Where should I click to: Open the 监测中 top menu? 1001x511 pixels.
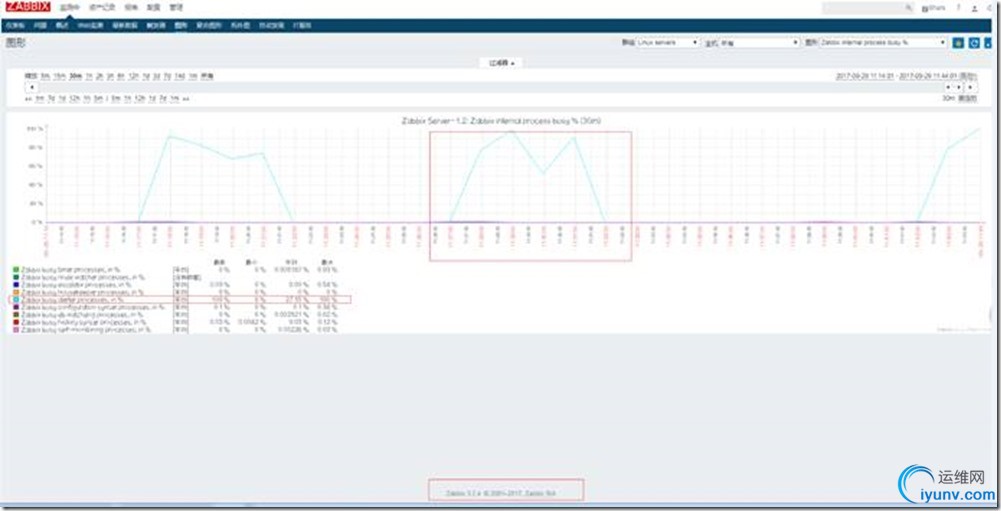point(70,8)
